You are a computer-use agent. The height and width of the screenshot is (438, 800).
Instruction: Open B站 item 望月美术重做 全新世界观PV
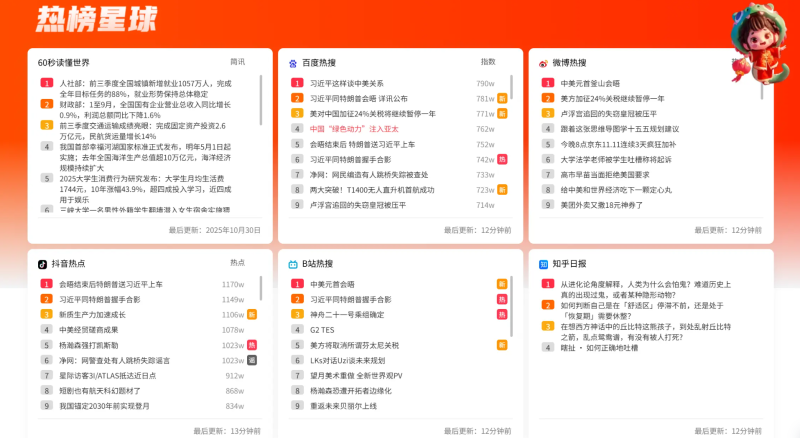(x=356, y=376)
